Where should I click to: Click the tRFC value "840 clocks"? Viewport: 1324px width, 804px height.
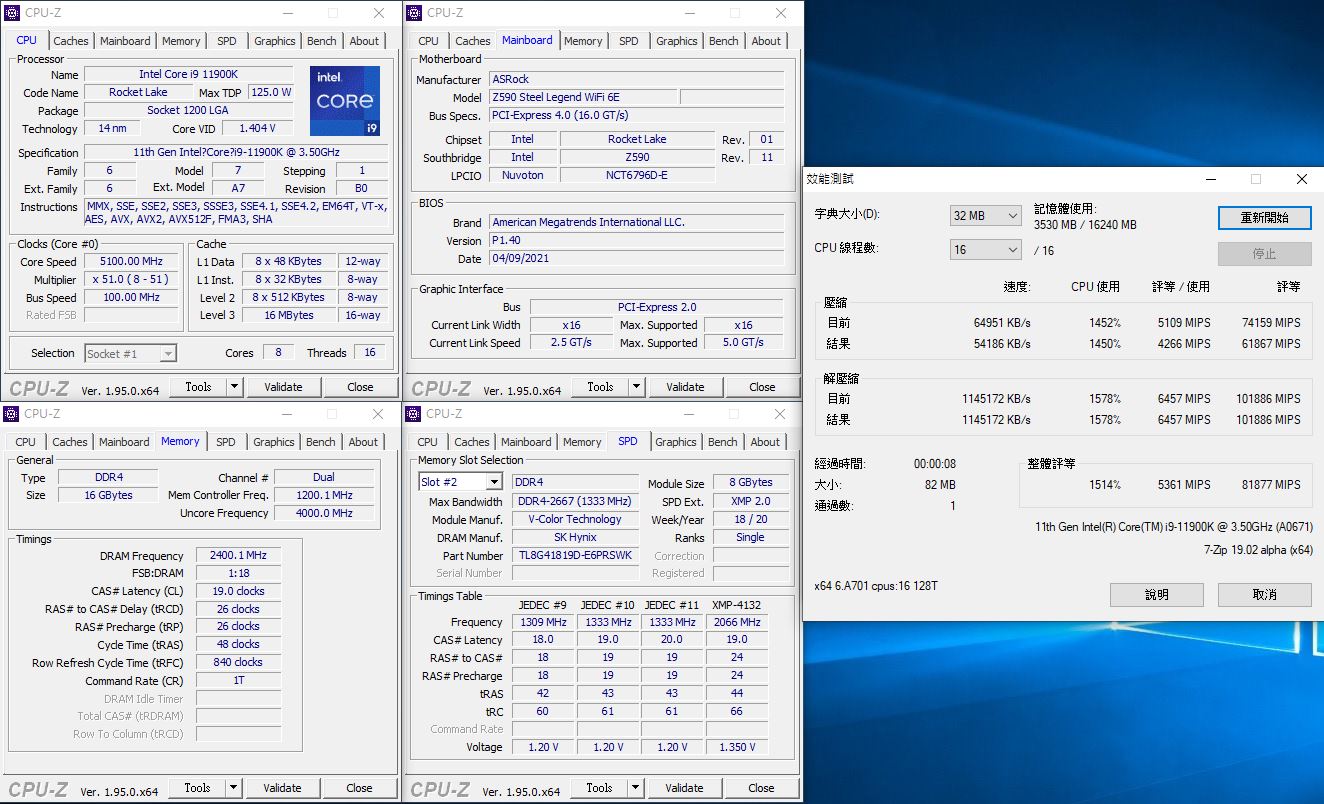238,663
